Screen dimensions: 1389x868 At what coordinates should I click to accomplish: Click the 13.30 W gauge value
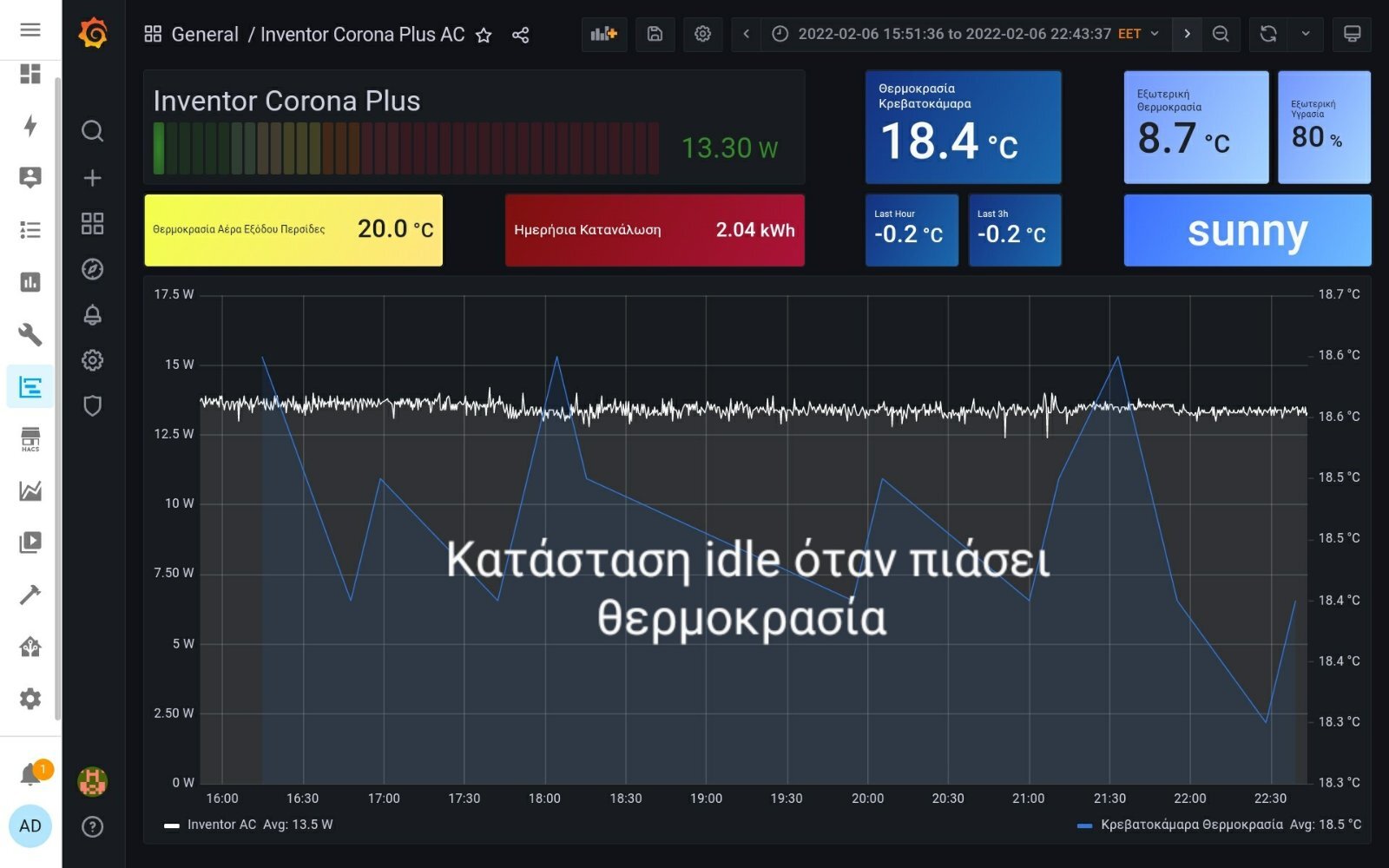tap(729, 148)
